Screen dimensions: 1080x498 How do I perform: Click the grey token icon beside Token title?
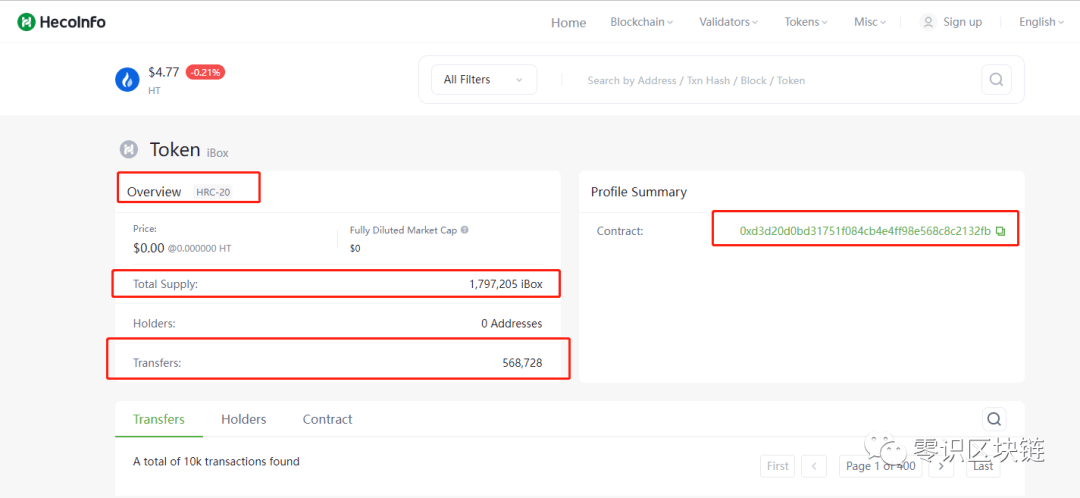click(129, 149)
